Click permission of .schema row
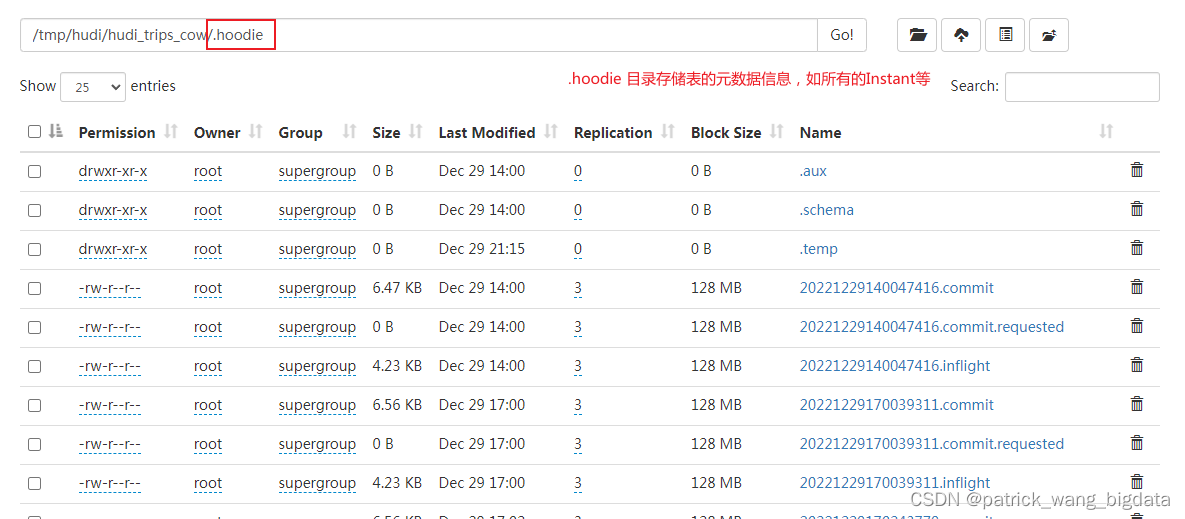Viewport: 1185px width, 519px height. (x=113, y=210)
